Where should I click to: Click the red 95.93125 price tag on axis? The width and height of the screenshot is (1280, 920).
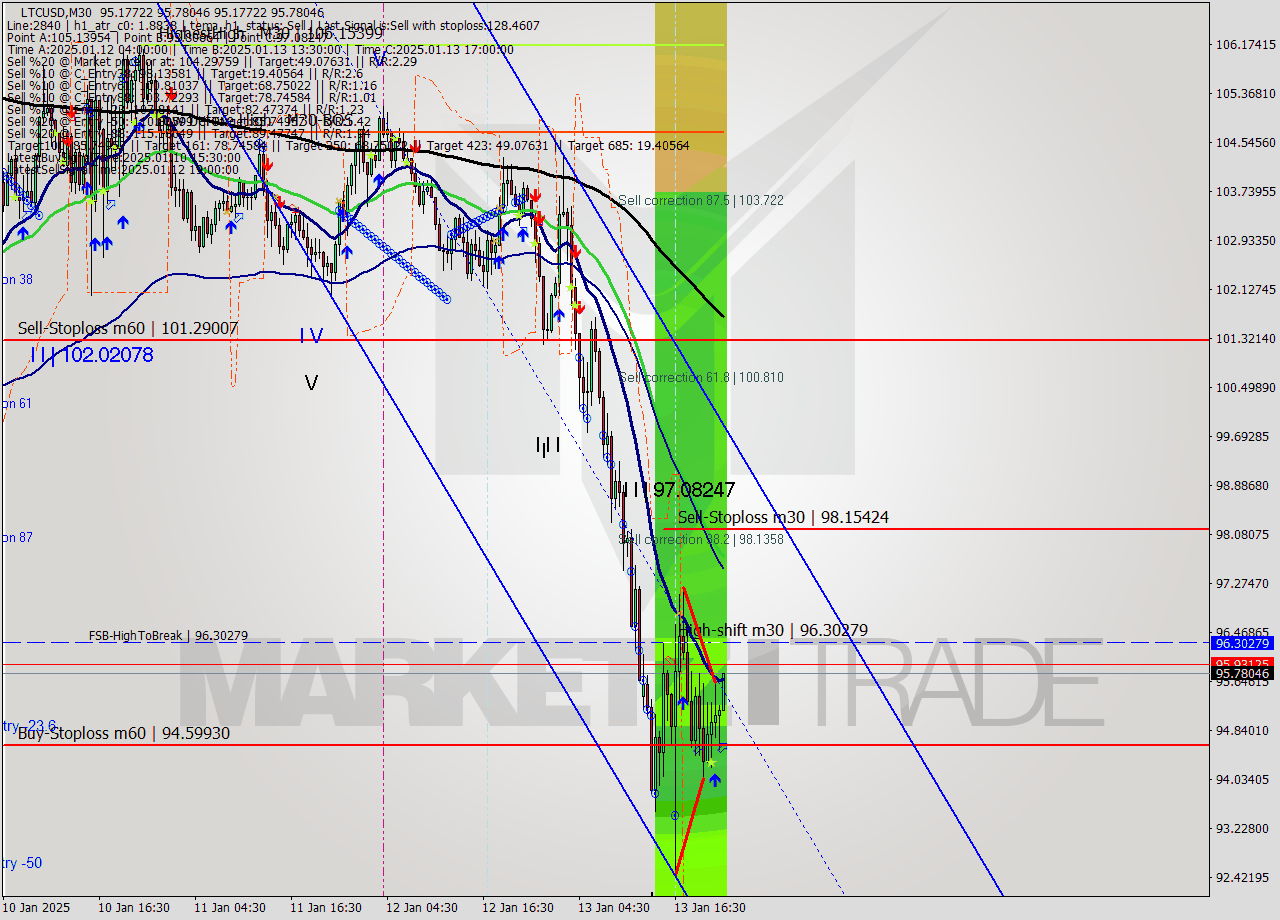tap(1242, 663)
